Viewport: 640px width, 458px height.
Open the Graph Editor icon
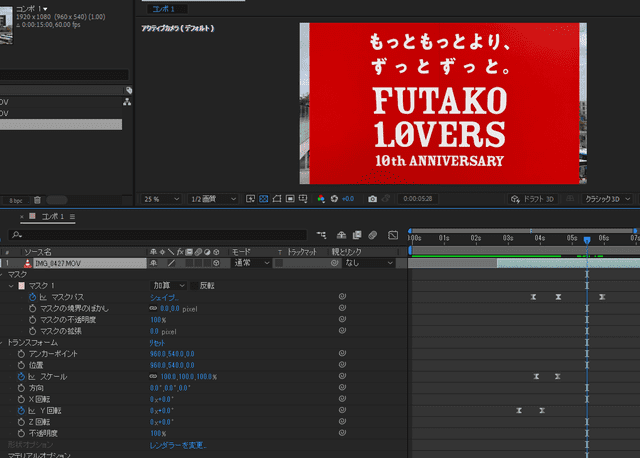[393, 235]
